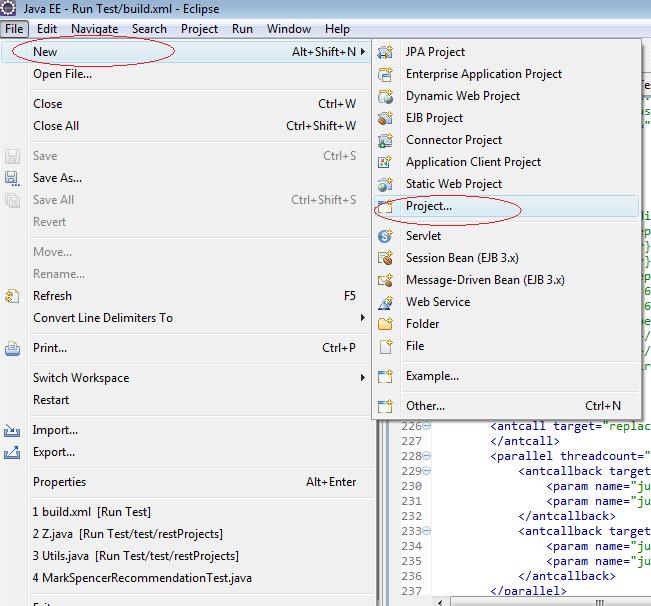
Task: Click the Print printer icon
Action: click(12, 348)
